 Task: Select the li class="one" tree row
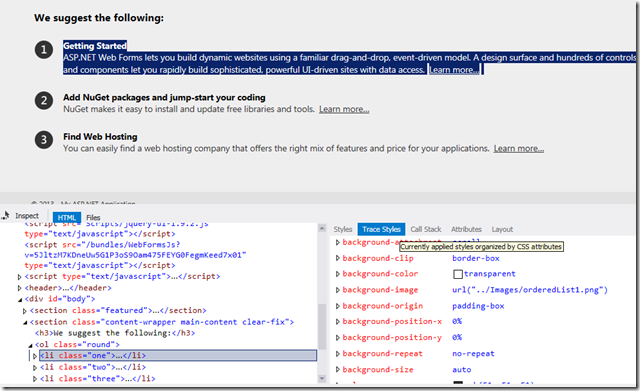tap(178, 355)
